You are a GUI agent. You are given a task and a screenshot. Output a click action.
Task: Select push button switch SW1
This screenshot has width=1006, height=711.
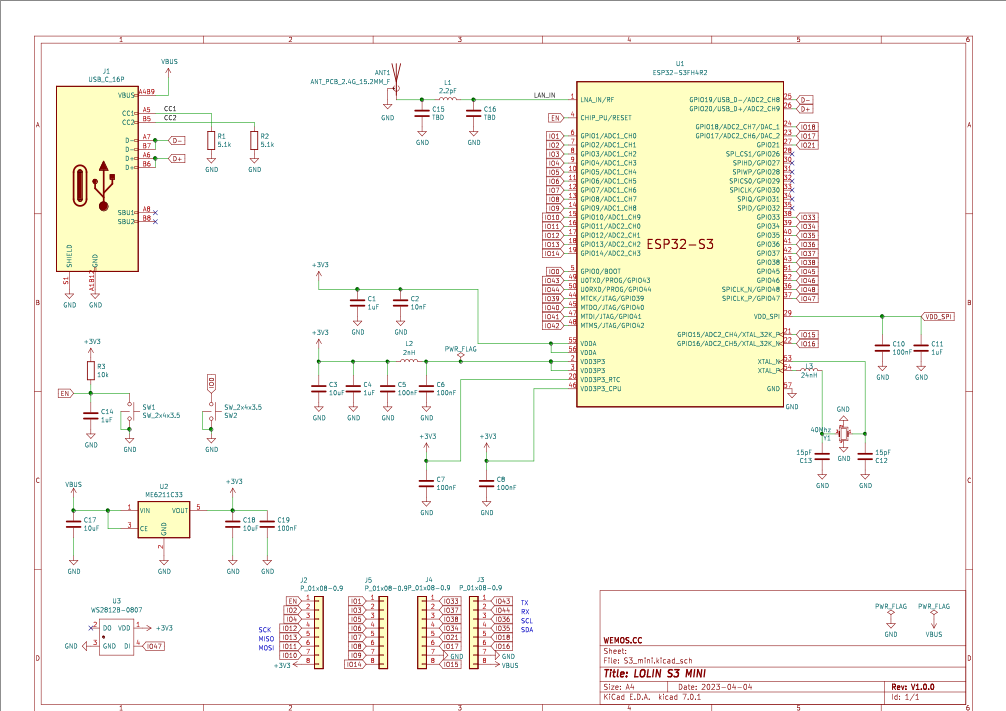129,417
